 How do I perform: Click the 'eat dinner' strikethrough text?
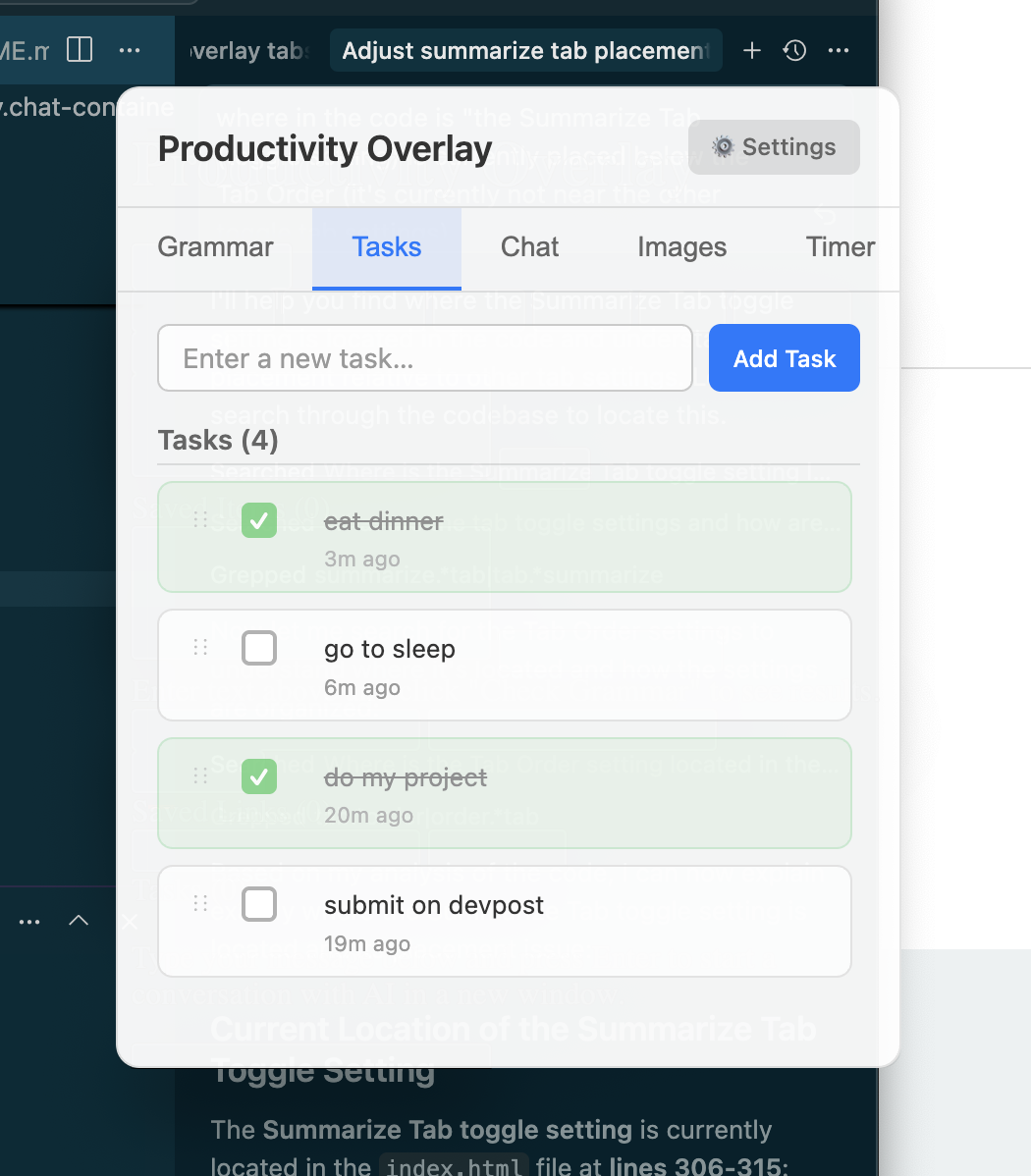coord(384,521)
